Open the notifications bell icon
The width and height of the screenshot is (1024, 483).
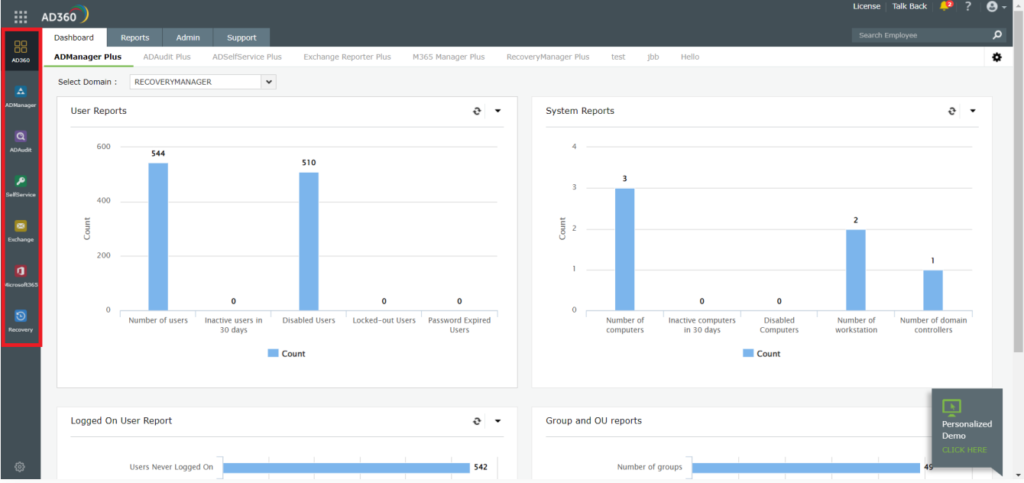[x=945, y=6]
